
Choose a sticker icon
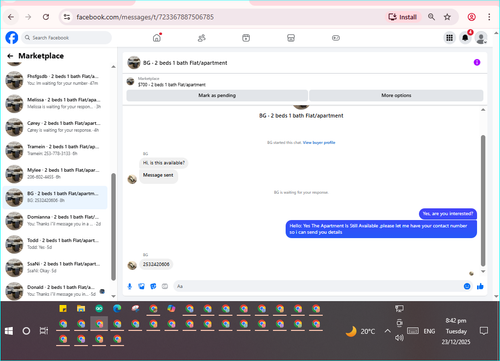(x=153, y=286)
